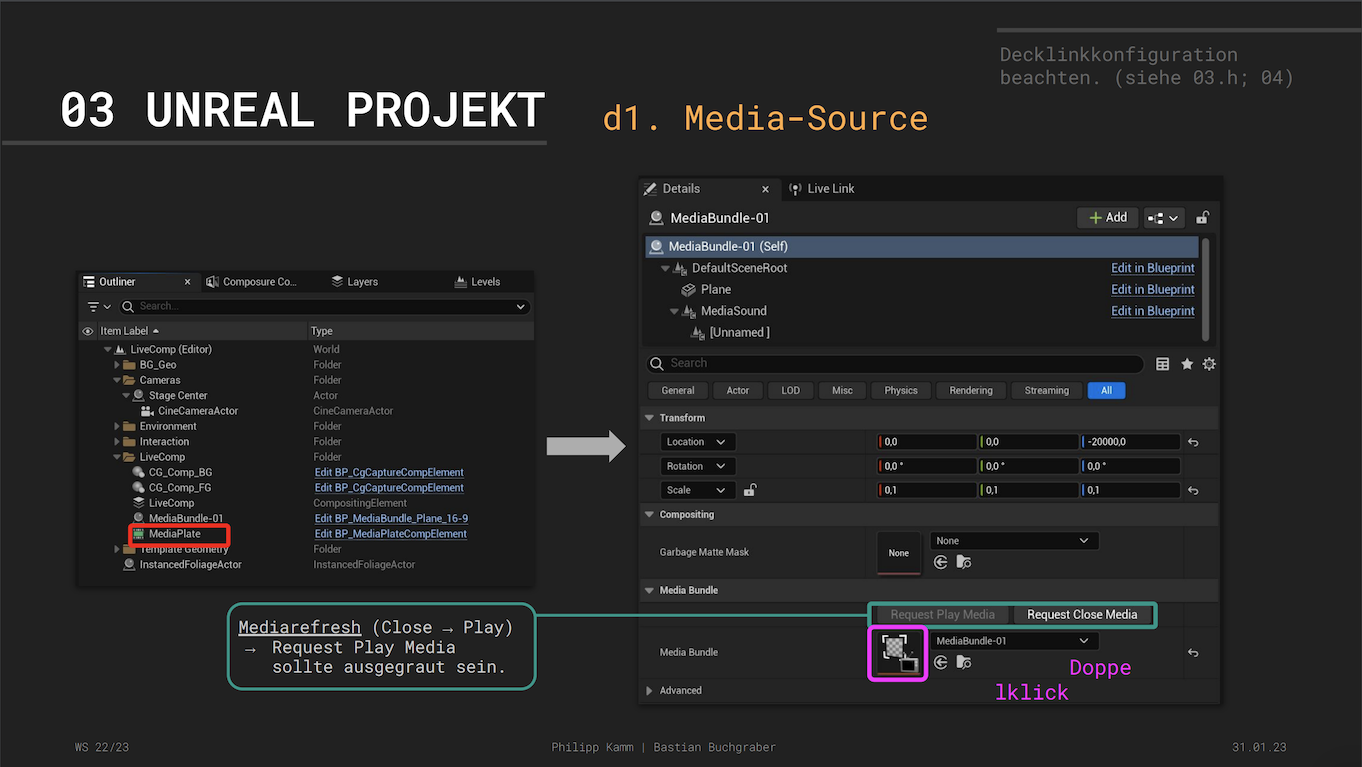
Task: Select MediaPlate in the Outliner
Action: 174,534
